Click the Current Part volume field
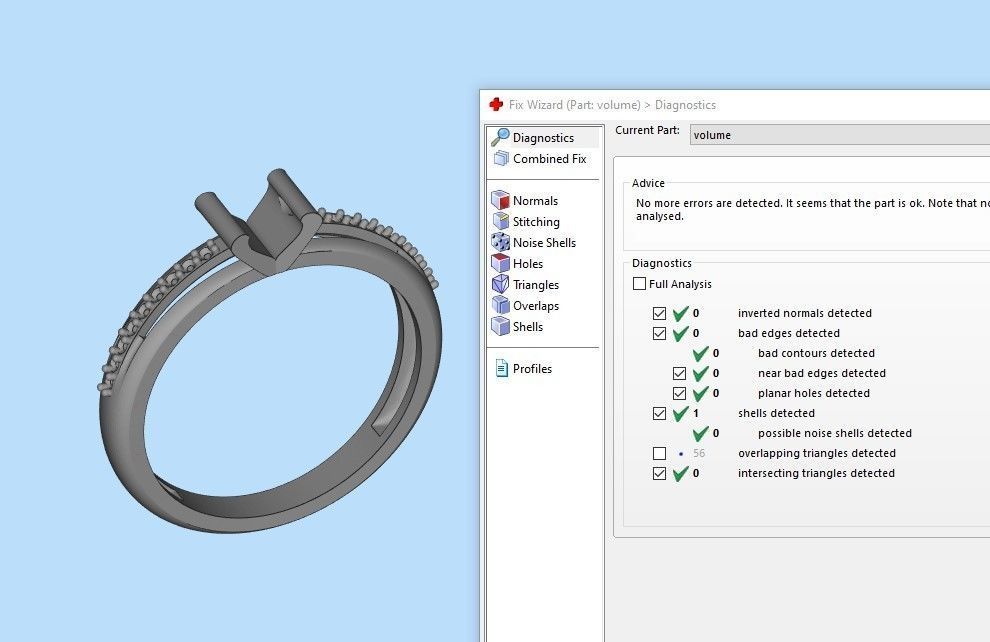This screenshot has height=642, width=990. coord(840,134)
